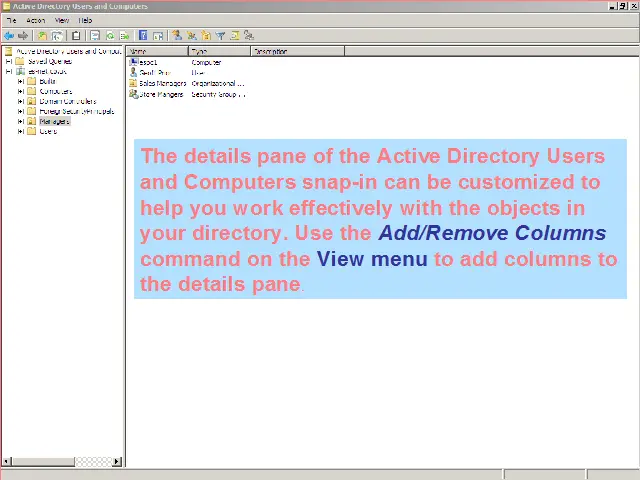Select the ForeignSecurityPrincipals tree item

[77, 111]
